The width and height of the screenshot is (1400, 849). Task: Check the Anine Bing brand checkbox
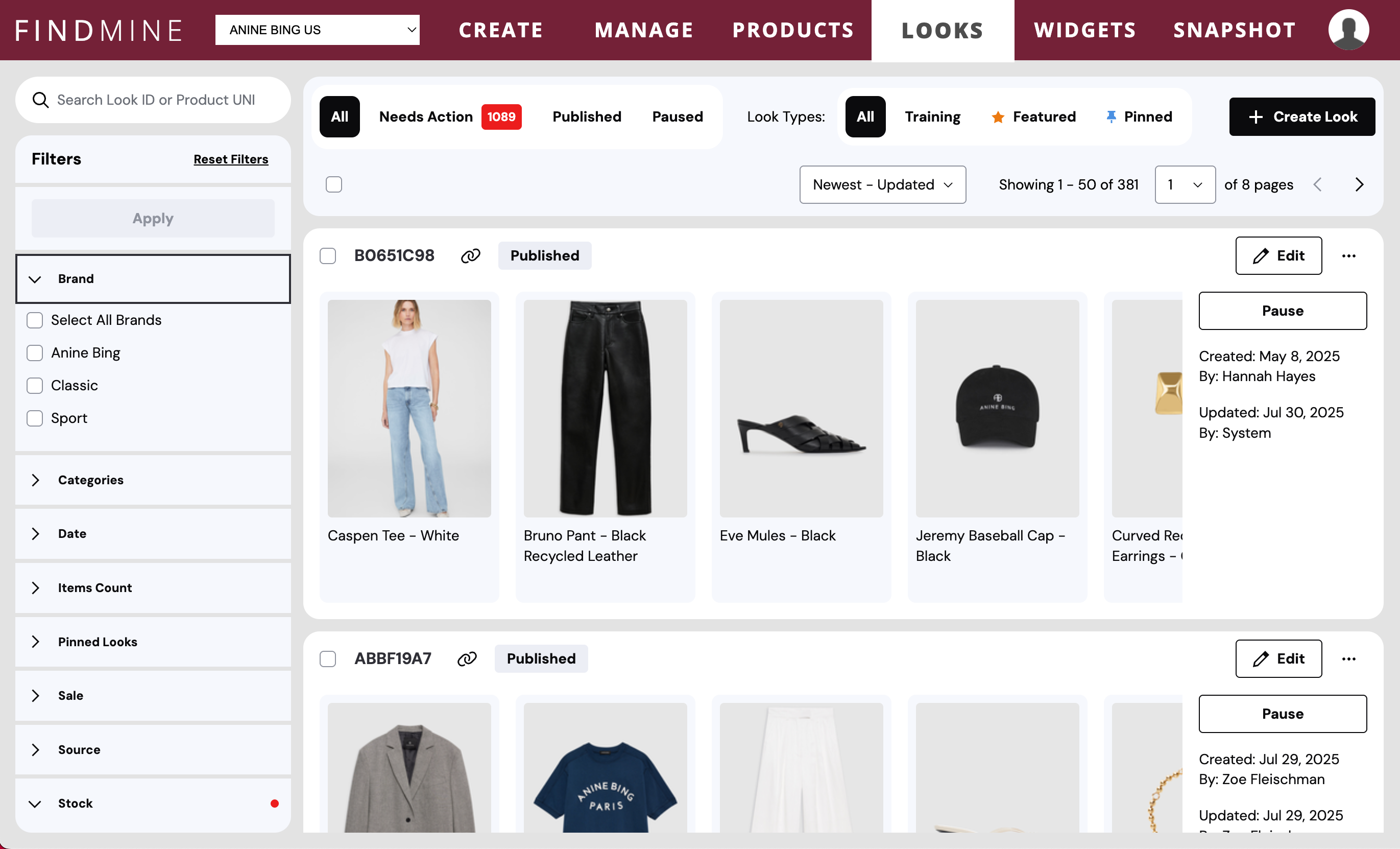35,352
